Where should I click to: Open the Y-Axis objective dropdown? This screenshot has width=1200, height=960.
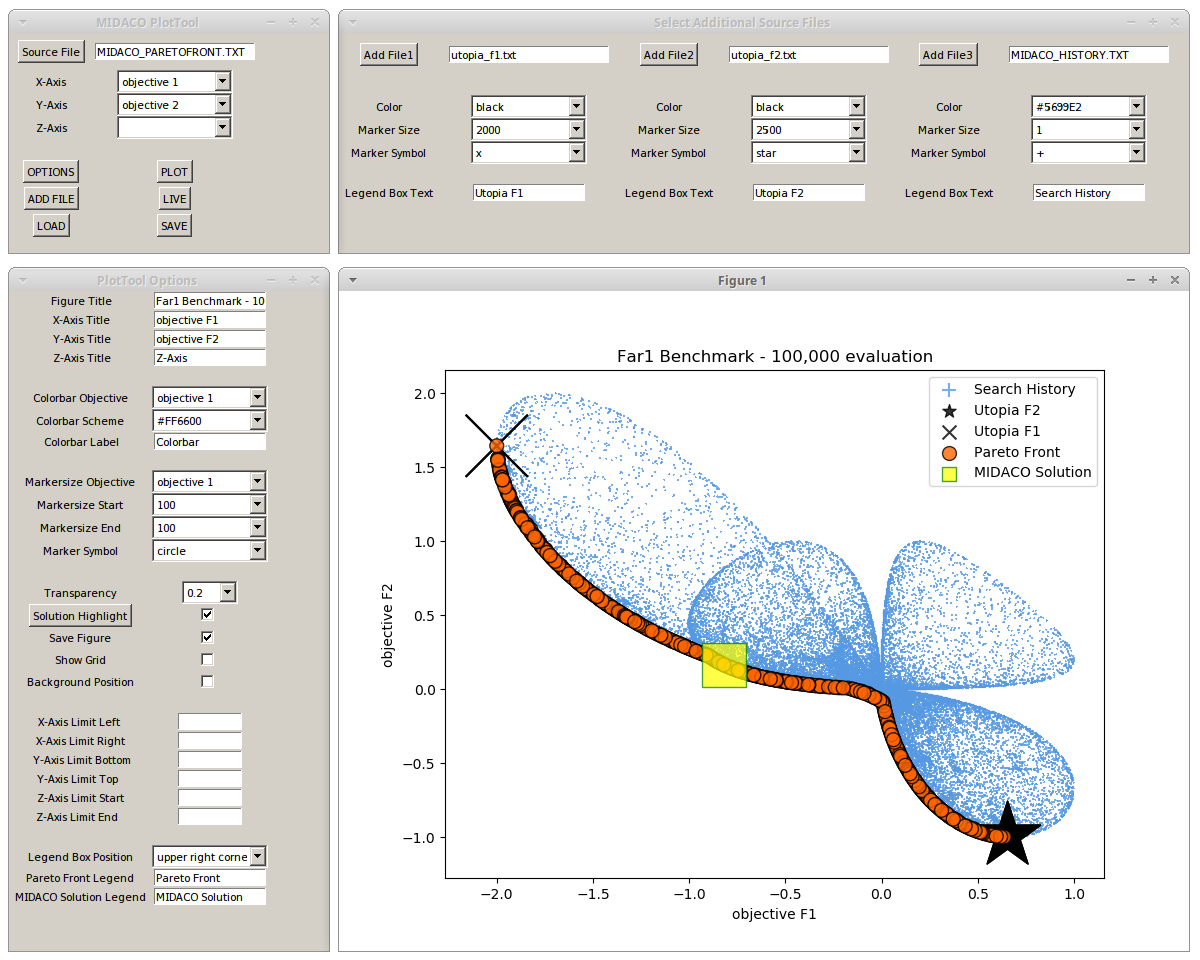[223, 104]
